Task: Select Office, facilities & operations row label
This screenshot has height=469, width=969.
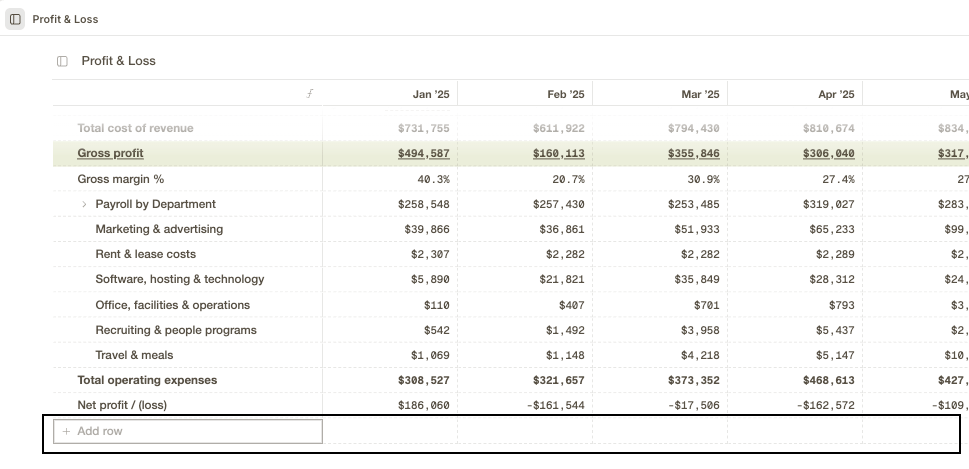Action: pos(172,305)
